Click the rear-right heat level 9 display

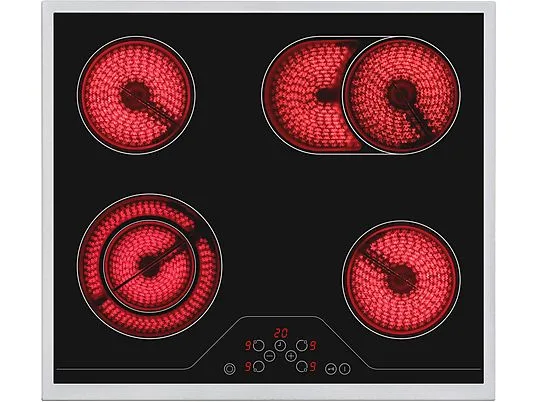[x=312, y=346]
